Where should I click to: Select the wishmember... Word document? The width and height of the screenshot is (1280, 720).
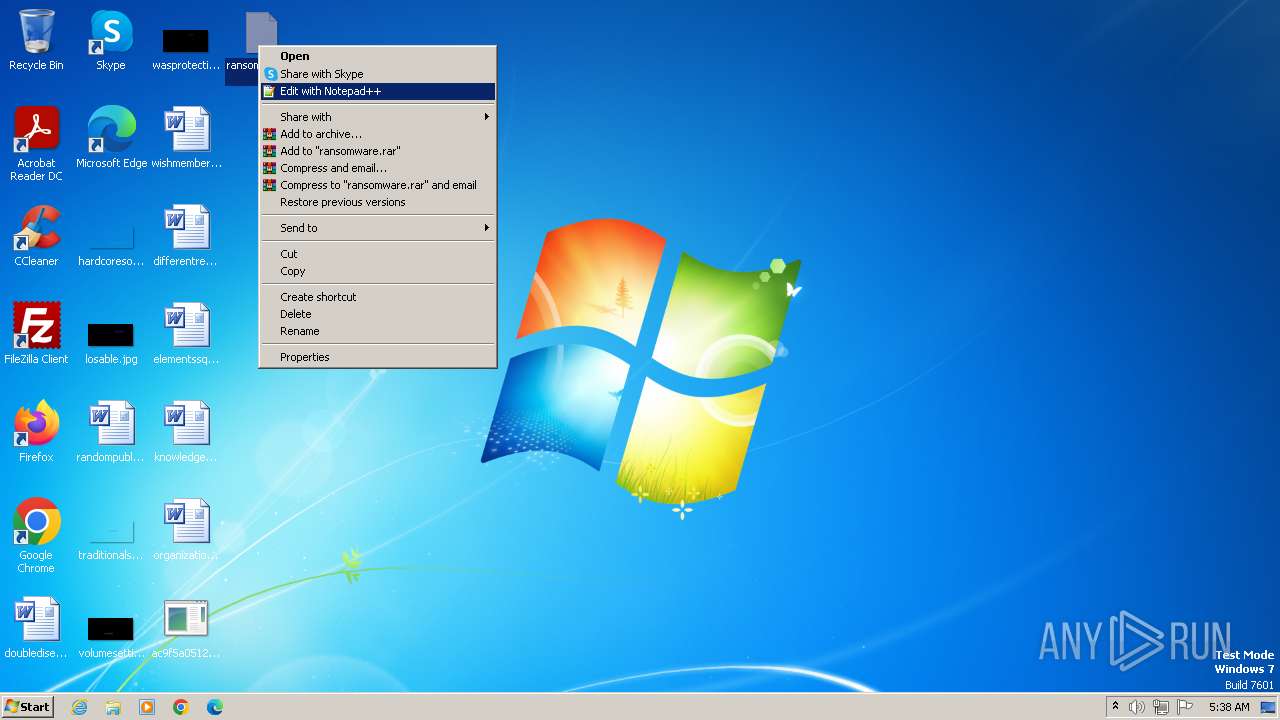186,137
